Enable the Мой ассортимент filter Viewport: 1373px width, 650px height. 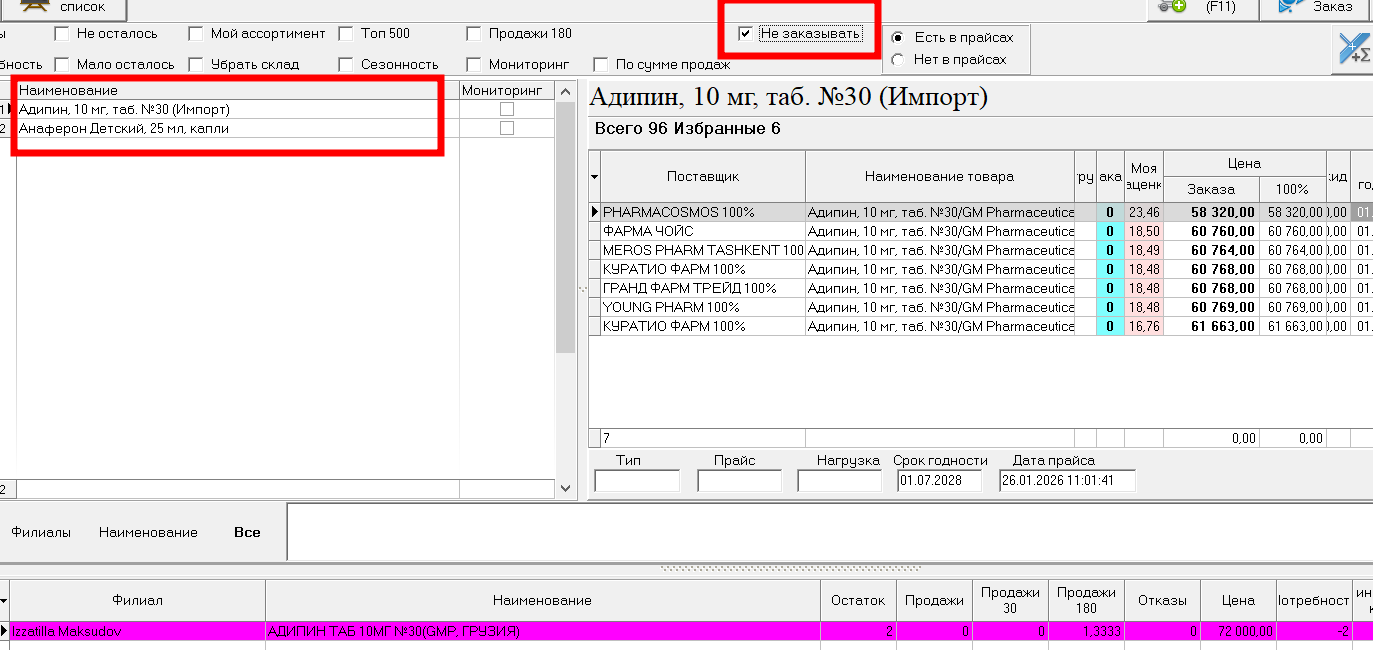pyautogui.click(x=195, y=33)
